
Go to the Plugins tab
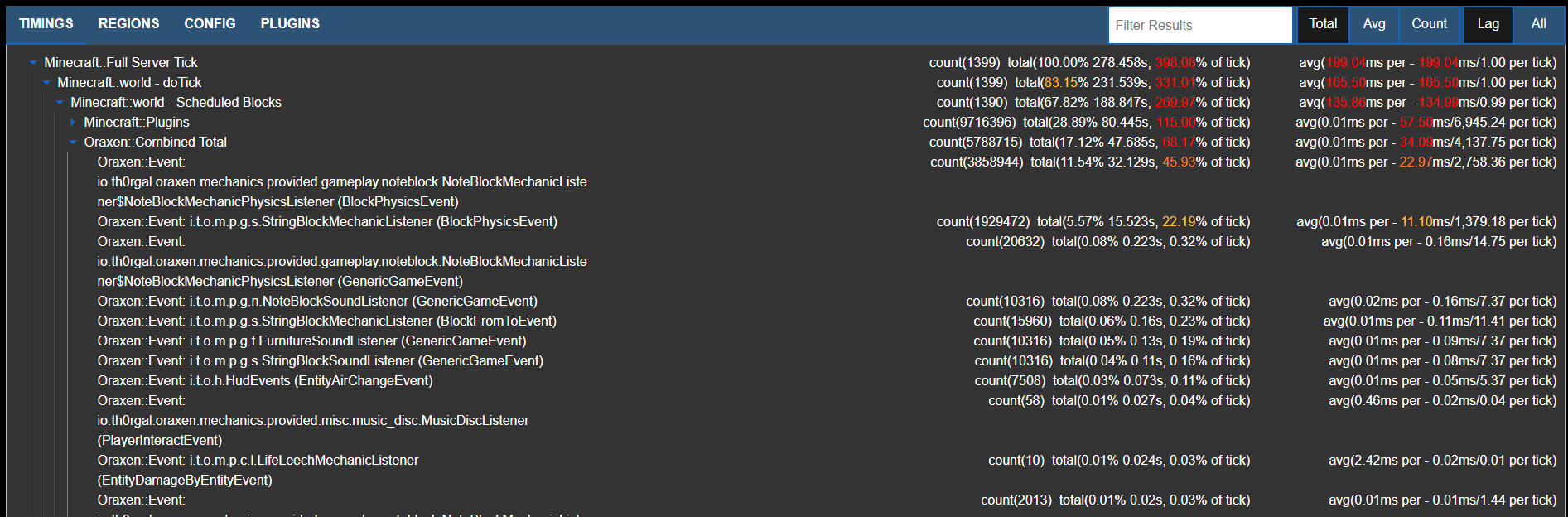coord(290,24)
